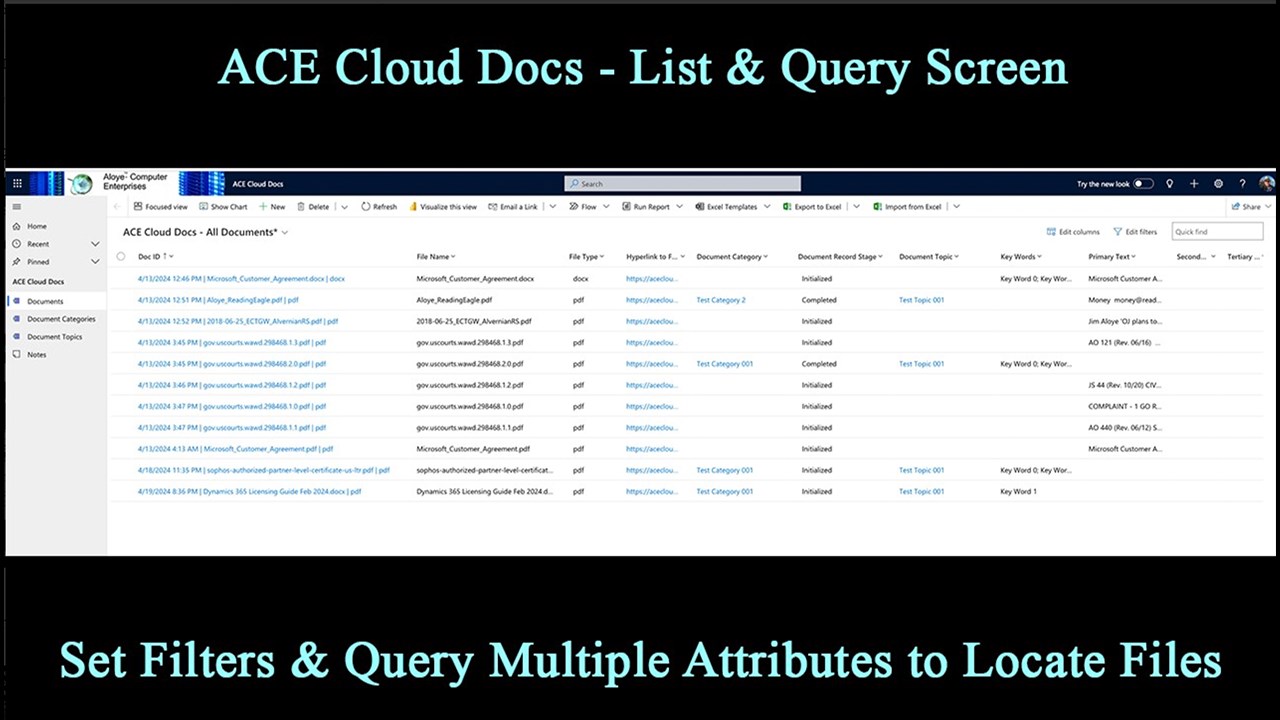Screen dimensions: 1280x720
Task: Open the user profile avatar
Action: tap(1266, 184)
